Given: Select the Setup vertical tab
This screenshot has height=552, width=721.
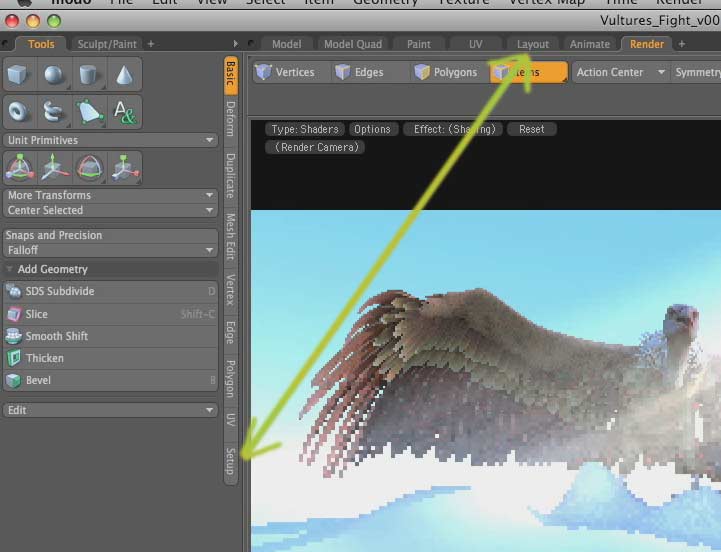Looking at the screenshot, I should pyautogui.click(x=231, y=461).
